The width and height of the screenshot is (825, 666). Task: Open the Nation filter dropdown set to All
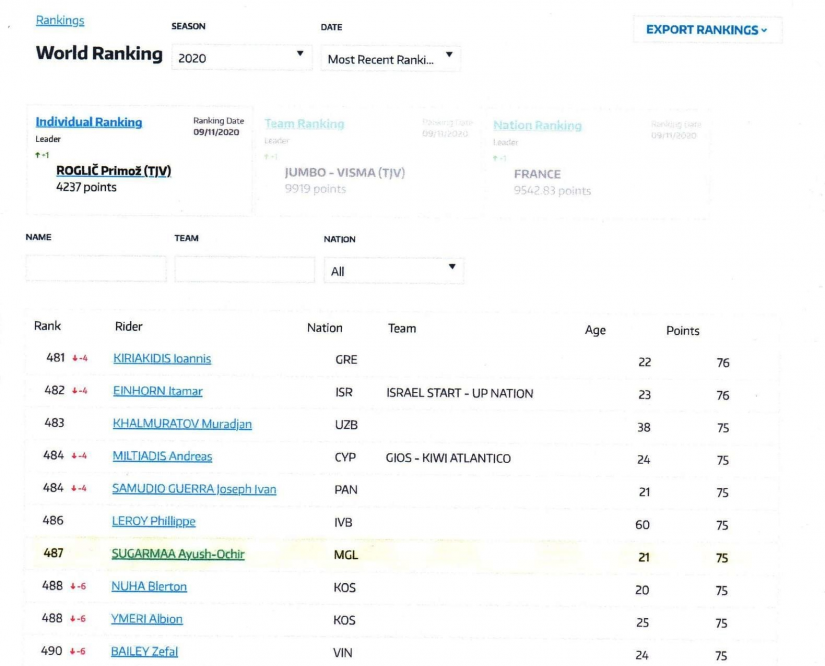(394, 270)
